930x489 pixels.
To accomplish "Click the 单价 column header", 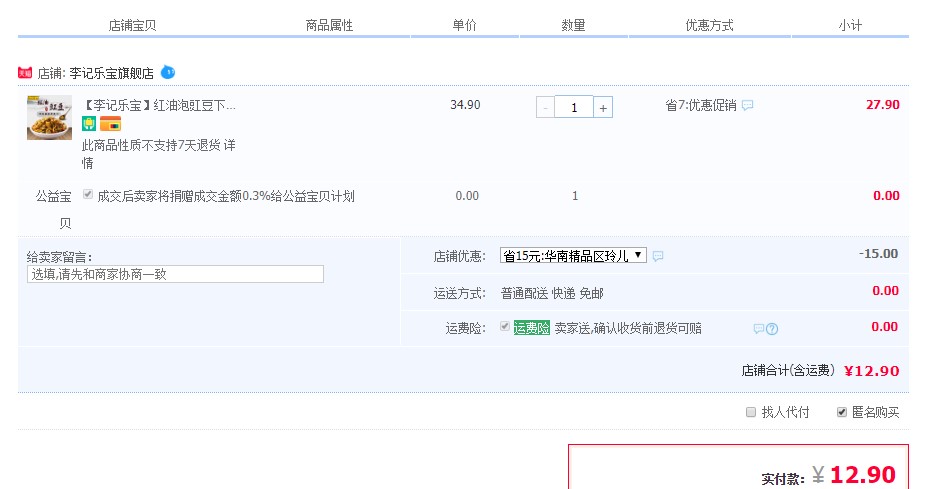I will [x=464, y=26].
